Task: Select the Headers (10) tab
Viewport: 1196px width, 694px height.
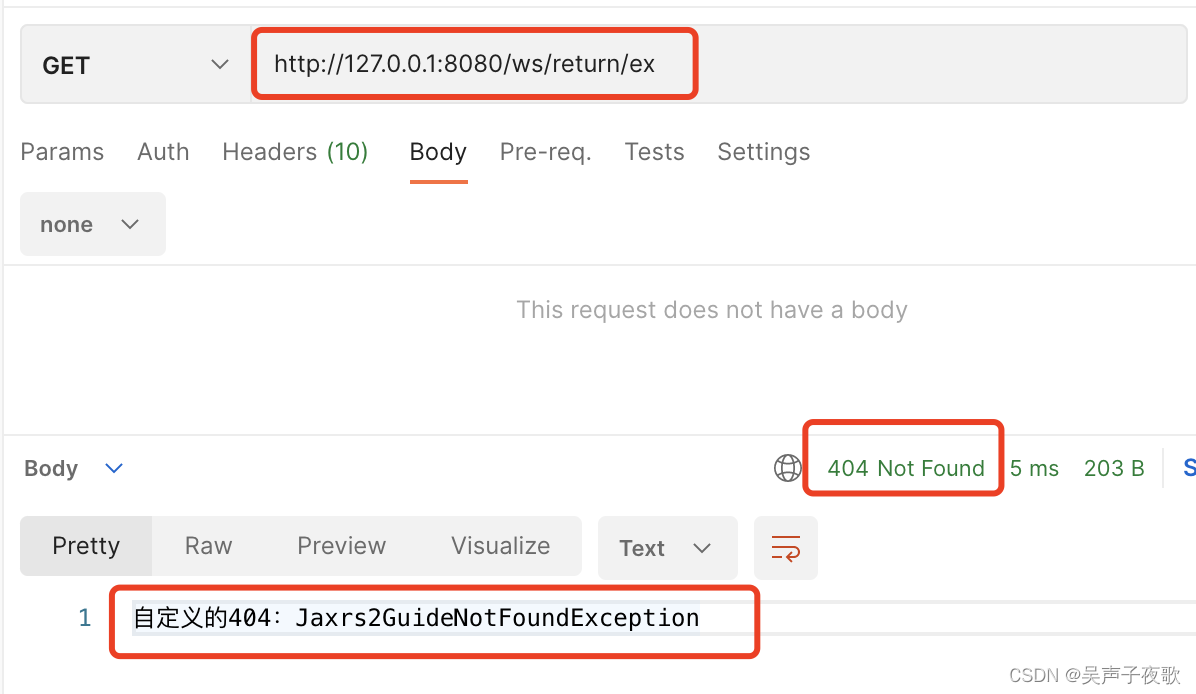Action: pos(295,152)
